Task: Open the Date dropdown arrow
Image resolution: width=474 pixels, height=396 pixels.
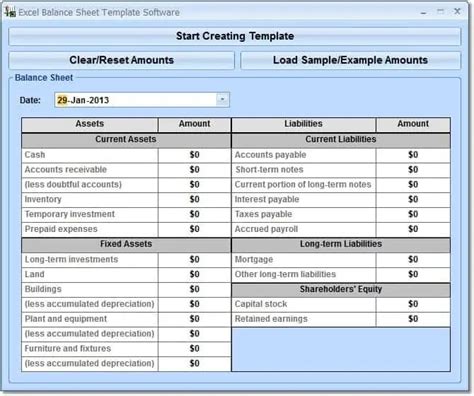Action: pos(222,99)
